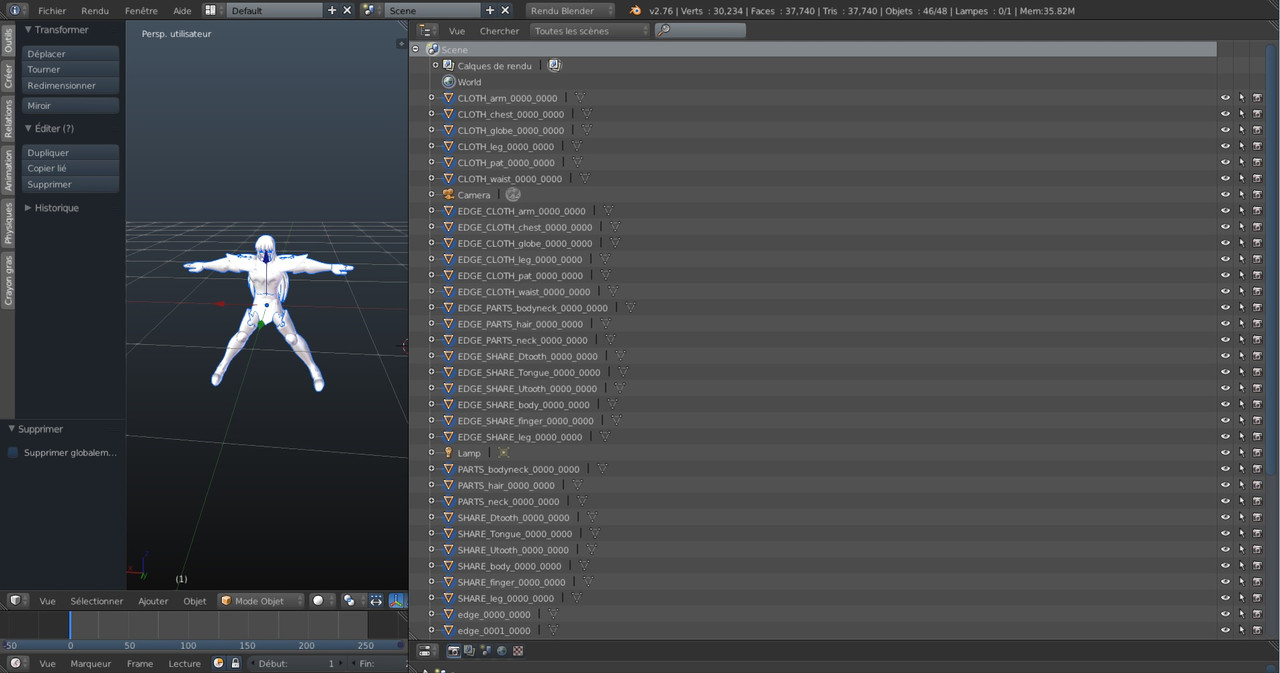This screenshot has width=1280, height=673.
Task: Click the camera data icon beside Camera
Action: click(513, 195)
